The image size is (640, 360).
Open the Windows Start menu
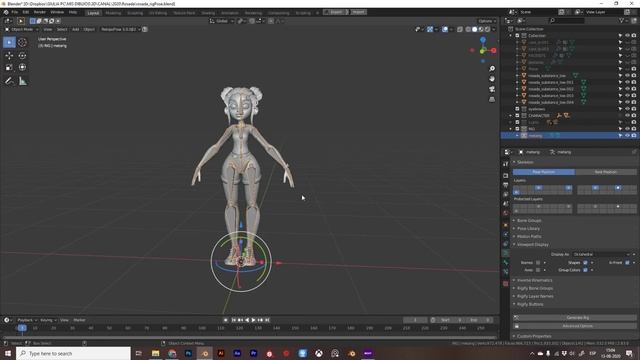click(x=8, y=353)
